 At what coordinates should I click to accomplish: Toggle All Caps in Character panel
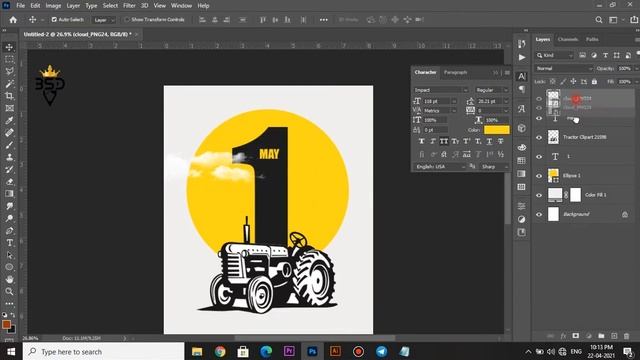pos(444,141)
